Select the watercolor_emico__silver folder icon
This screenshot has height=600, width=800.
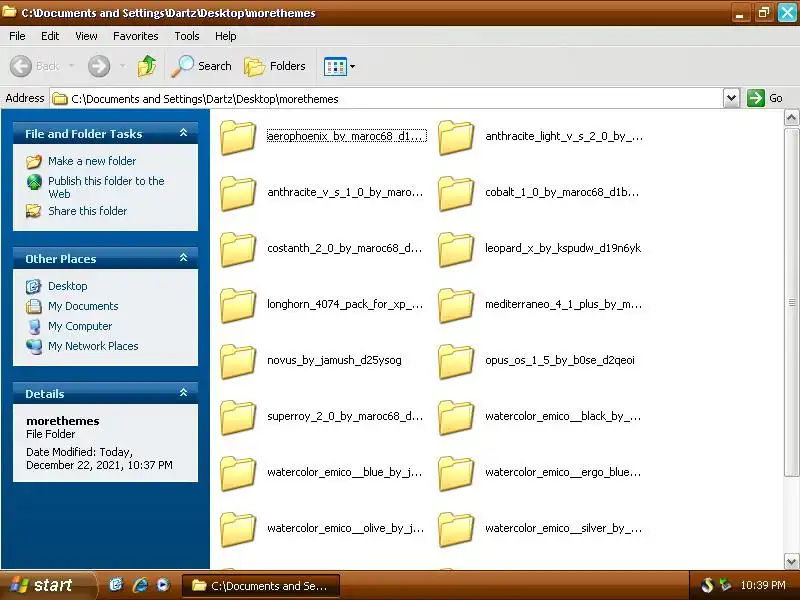pyautogui.click(x=456, y=530)
